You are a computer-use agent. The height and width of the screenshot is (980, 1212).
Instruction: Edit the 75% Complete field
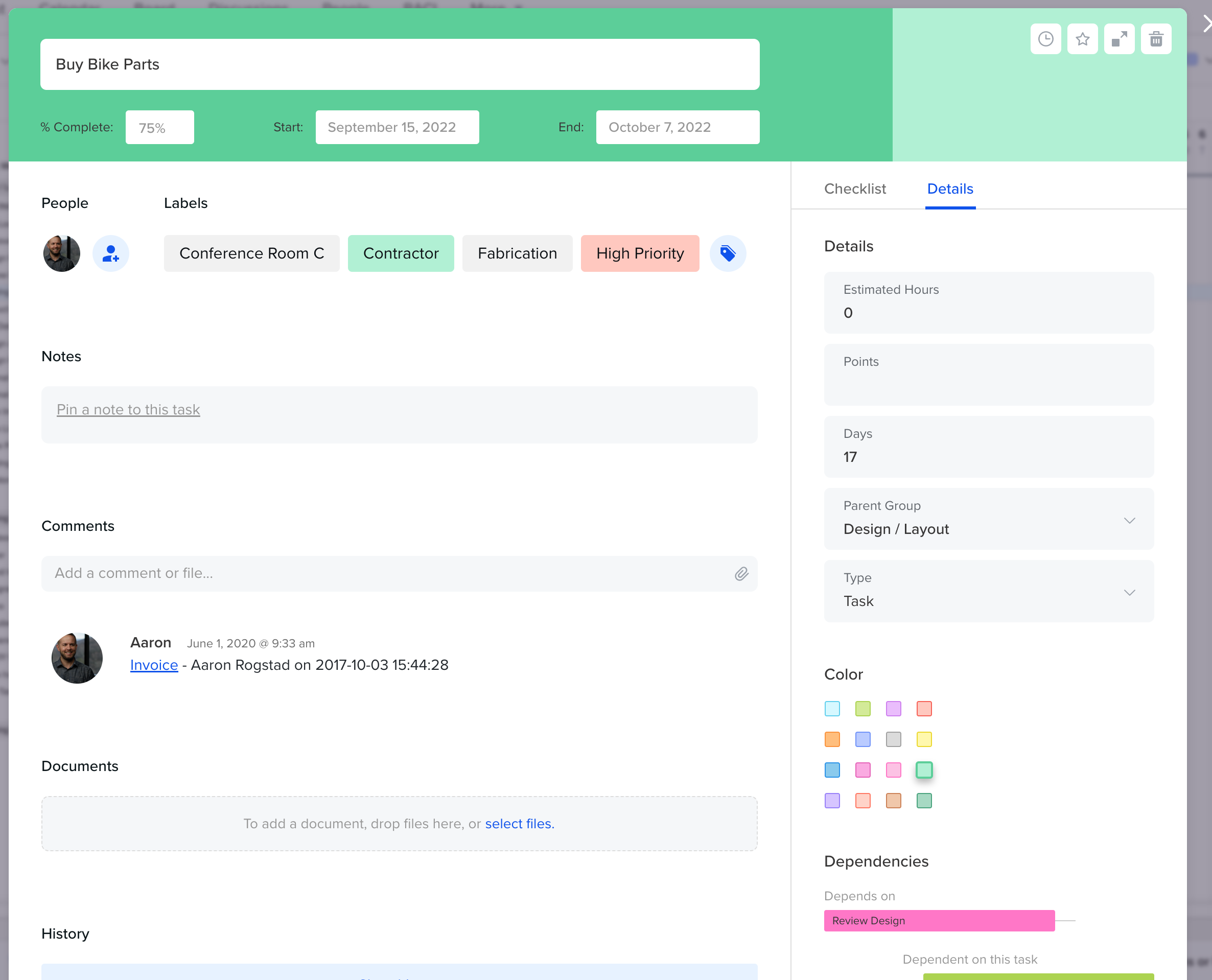coord(160,127)
